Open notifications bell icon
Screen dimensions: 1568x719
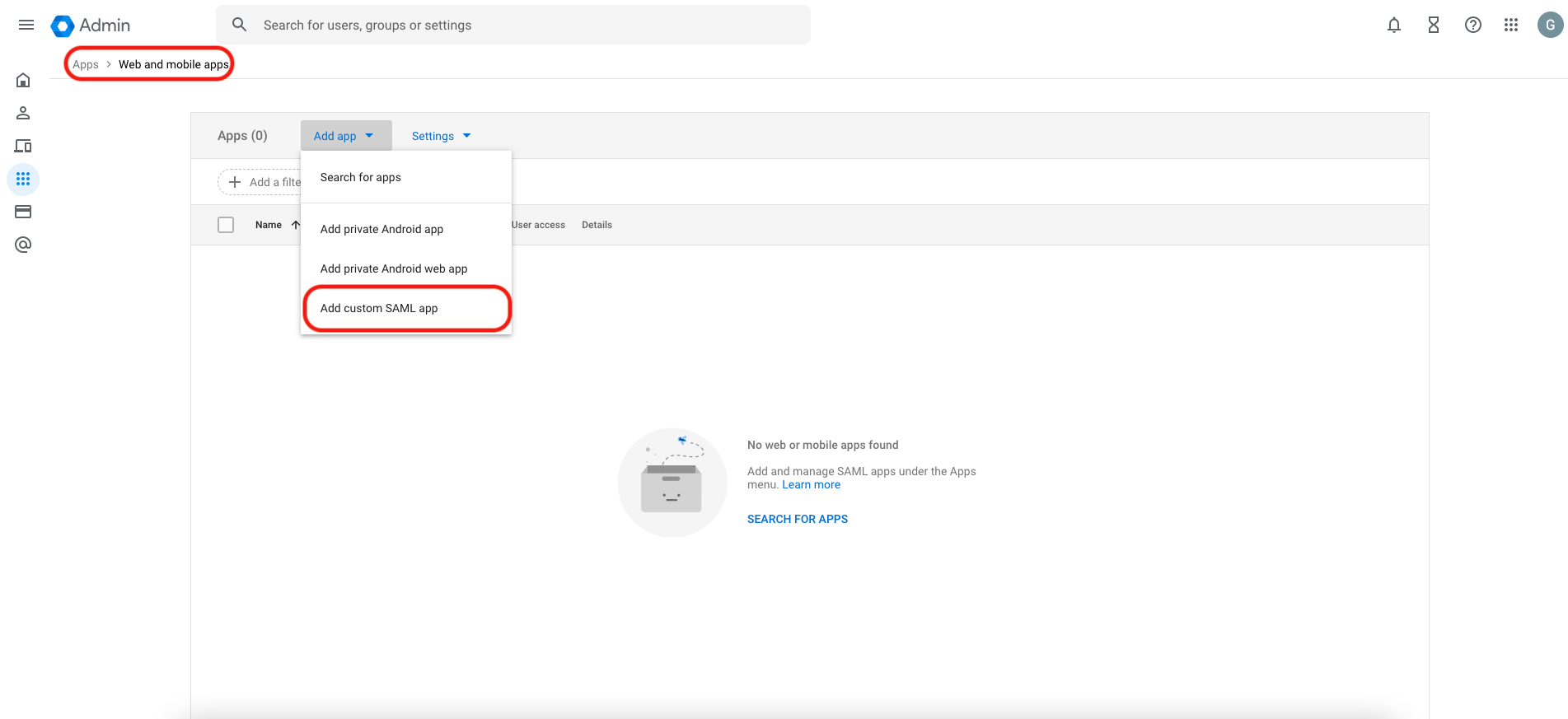[x=1393, y=25]
